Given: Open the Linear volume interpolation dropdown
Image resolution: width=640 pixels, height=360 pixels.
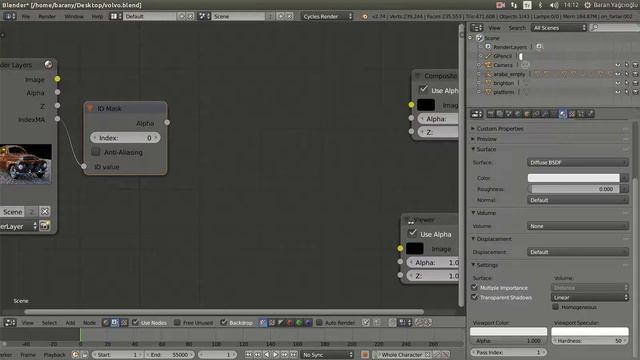Looking at the screenshot, I should click(590, 297).
